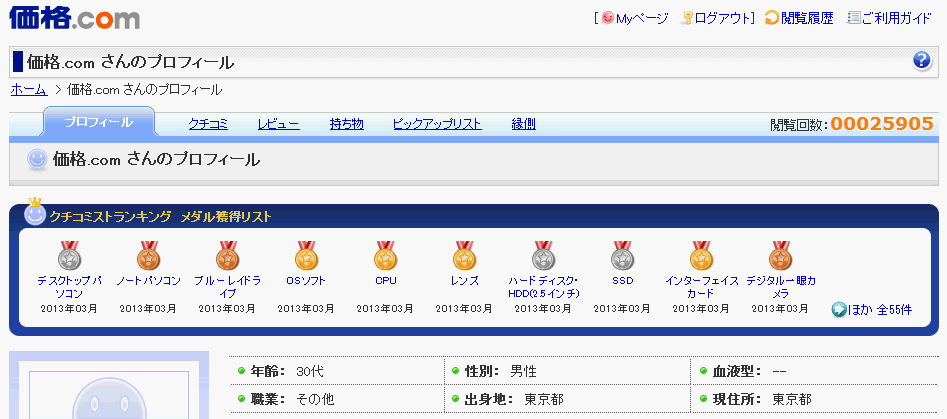Click the key icon beside ログアウト
Image resolution: width=947 pixels, height=419 pixels.
(687, 18)
